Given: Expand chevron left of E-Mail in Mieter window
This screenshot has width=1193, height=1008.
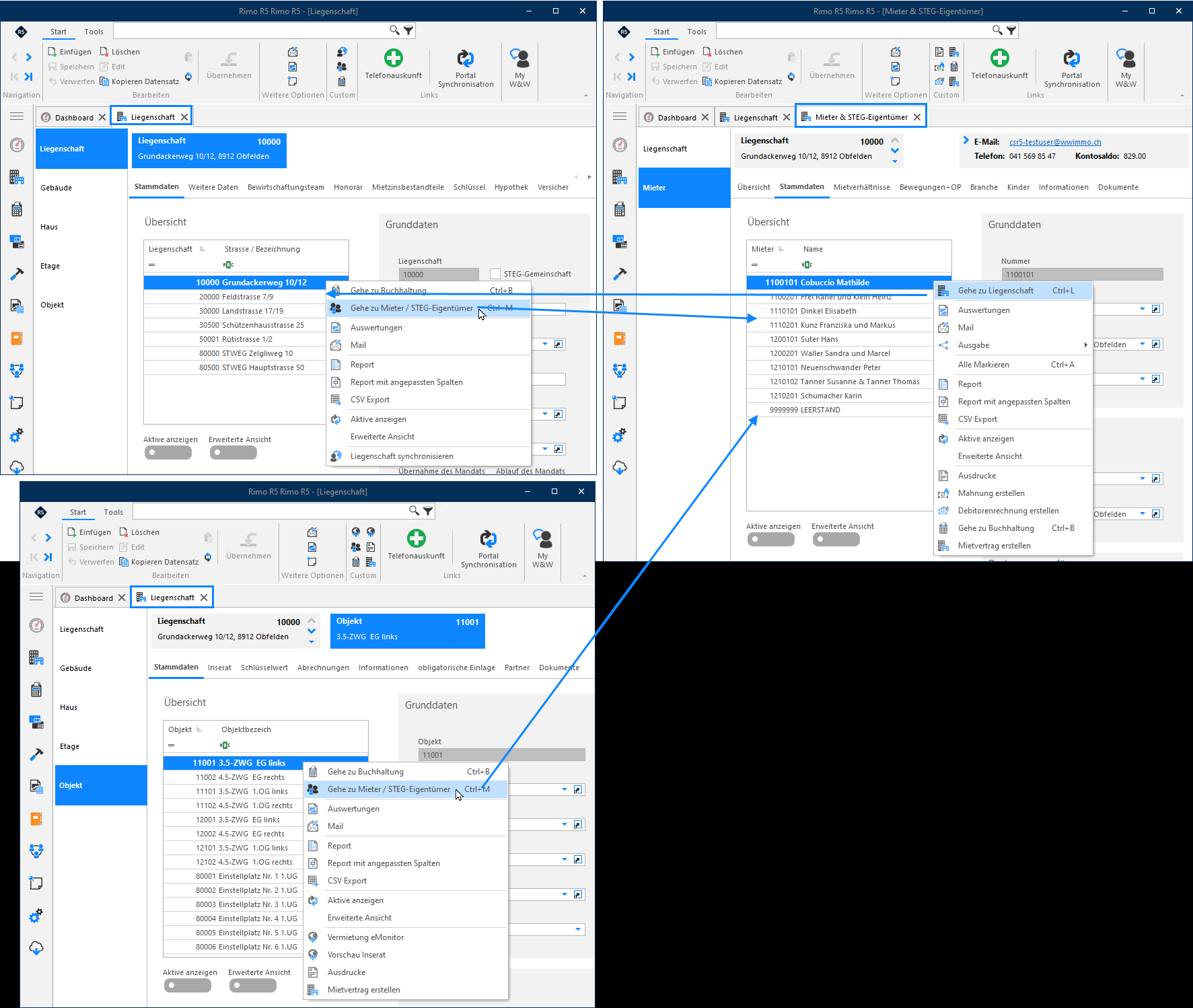Looking at the screenshot, I should [x=966, y=141].
